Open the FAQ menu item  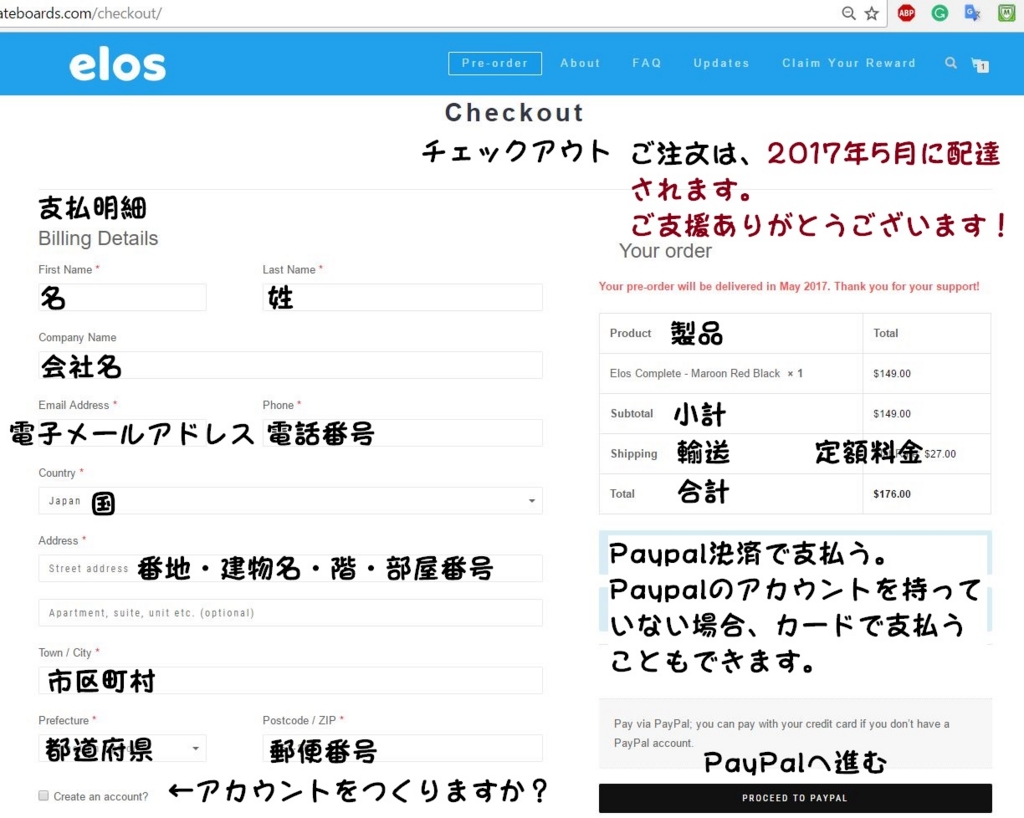click(647, 63)
